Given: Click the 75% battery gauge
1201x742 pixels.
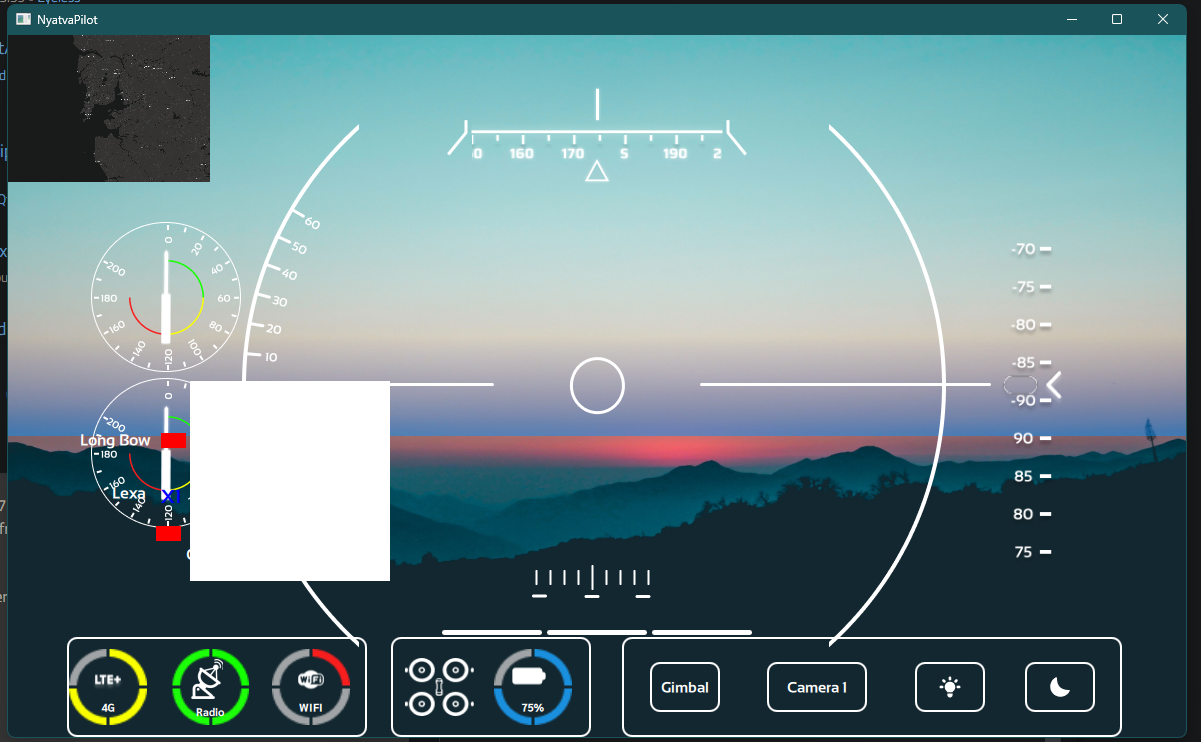Looking at the screenshot, I should (x=533, y=686).
